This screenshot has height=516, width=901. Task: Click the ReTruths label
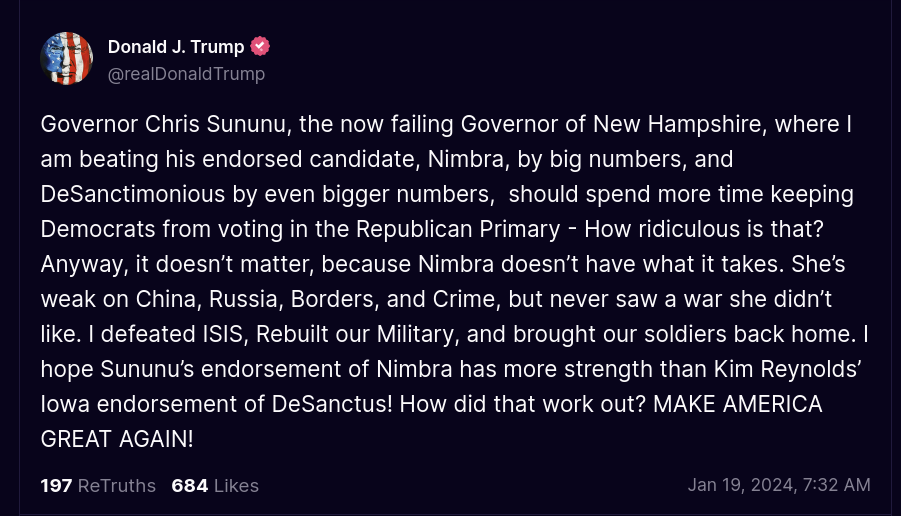click(x=117, y=486)
